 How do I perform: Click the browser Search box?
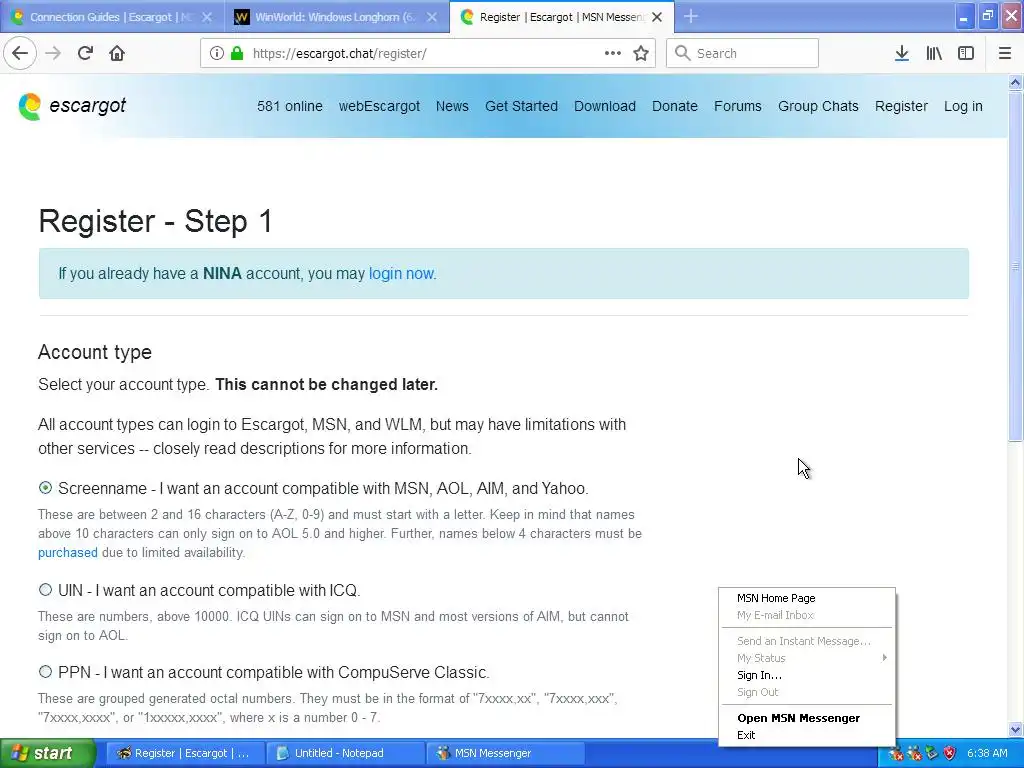[x=742, y=53]
